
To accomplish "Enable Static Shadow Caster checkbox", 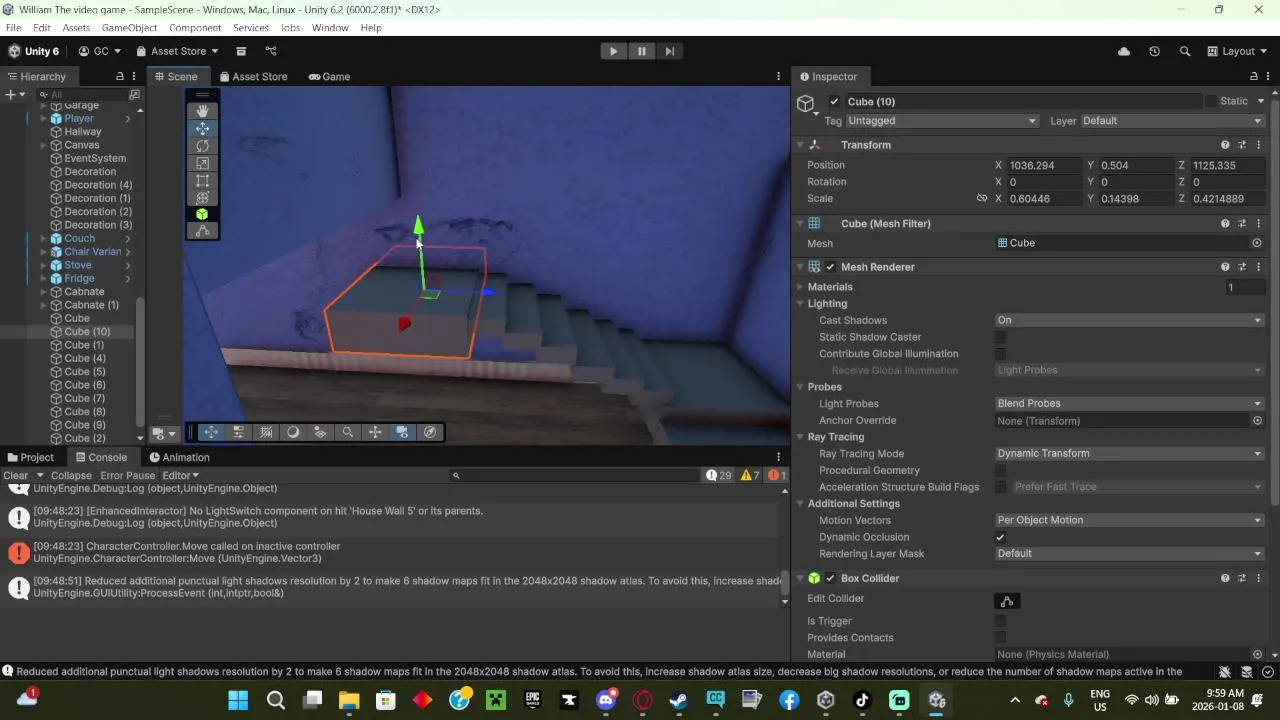I will click(x=1000, y=337).
